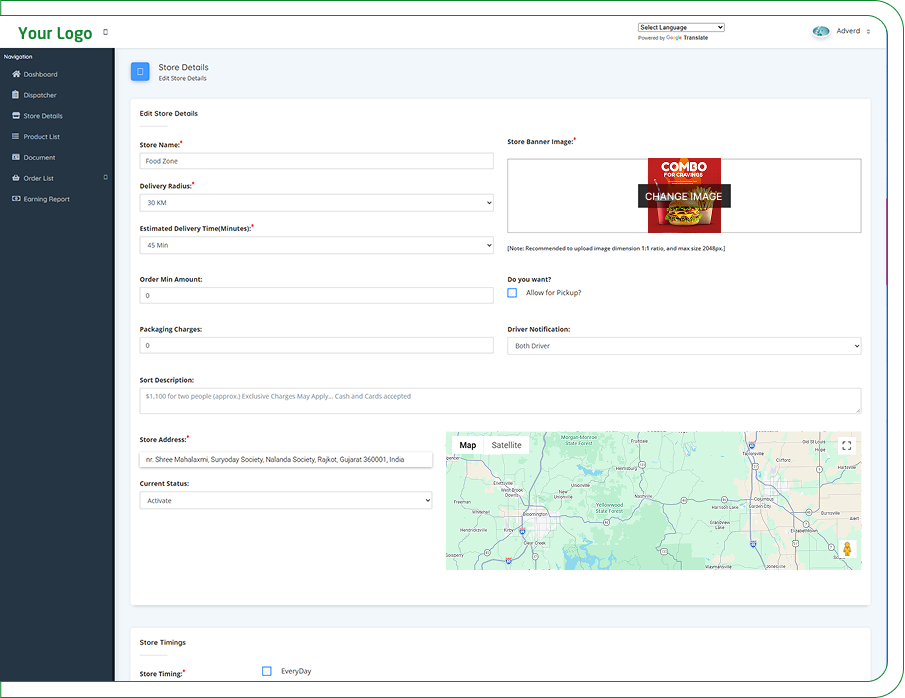
Task: Open the Product List menu item
Action: tap(42, 137)
